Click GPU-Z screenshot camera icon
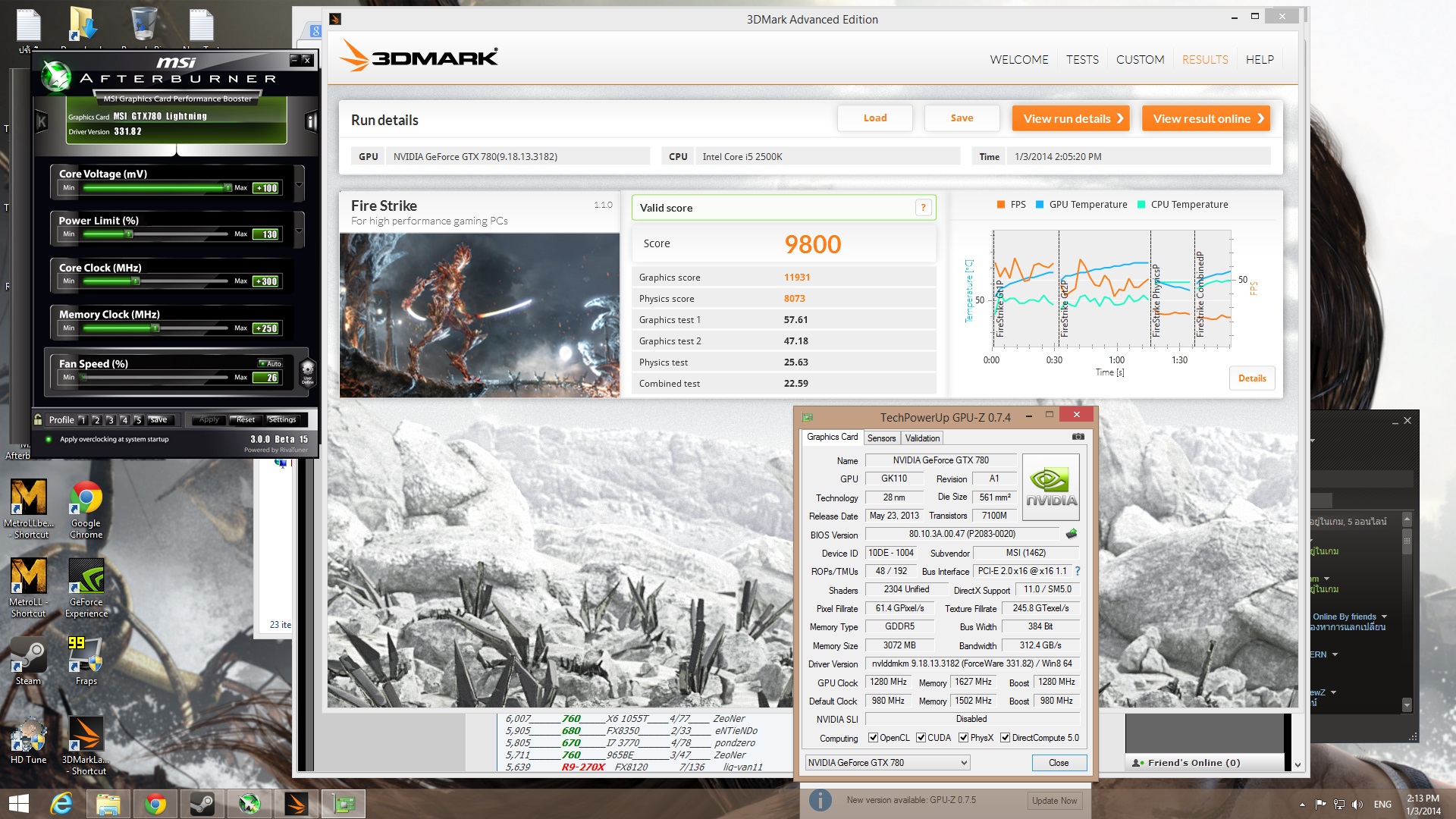The image size is (1456, 819). click(1078, 437)
